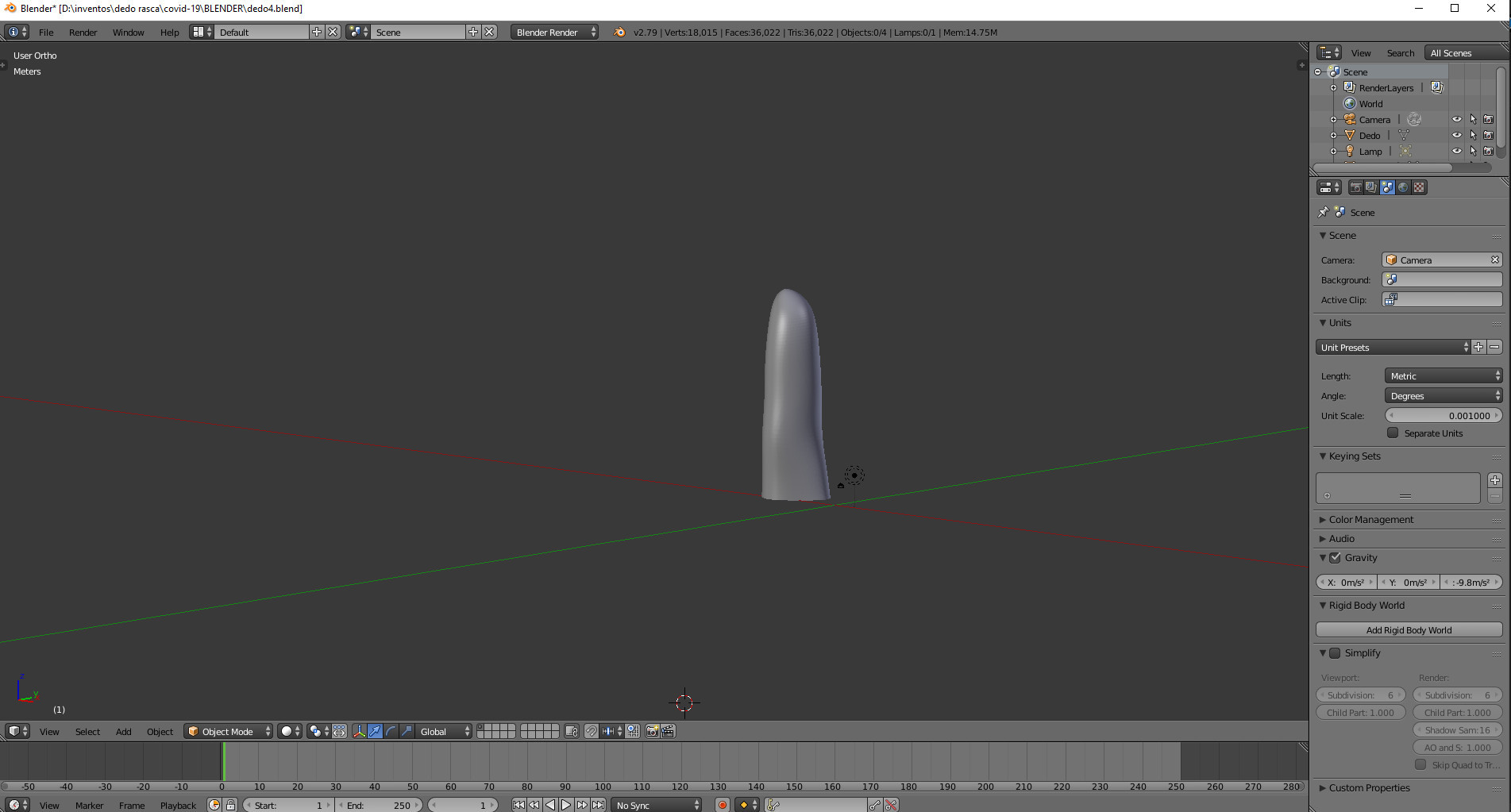Click the Add Rigid Body World button
The width and height of the screenshot is (1511, 812).
pos(1409,629)
